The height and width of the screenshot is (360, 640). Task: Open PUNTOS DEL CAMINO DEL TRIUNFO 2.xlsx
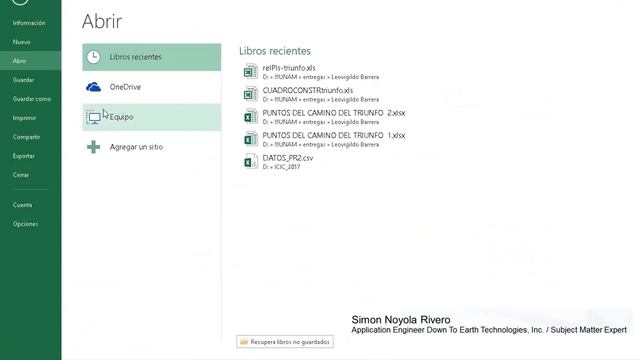point(334,113)
